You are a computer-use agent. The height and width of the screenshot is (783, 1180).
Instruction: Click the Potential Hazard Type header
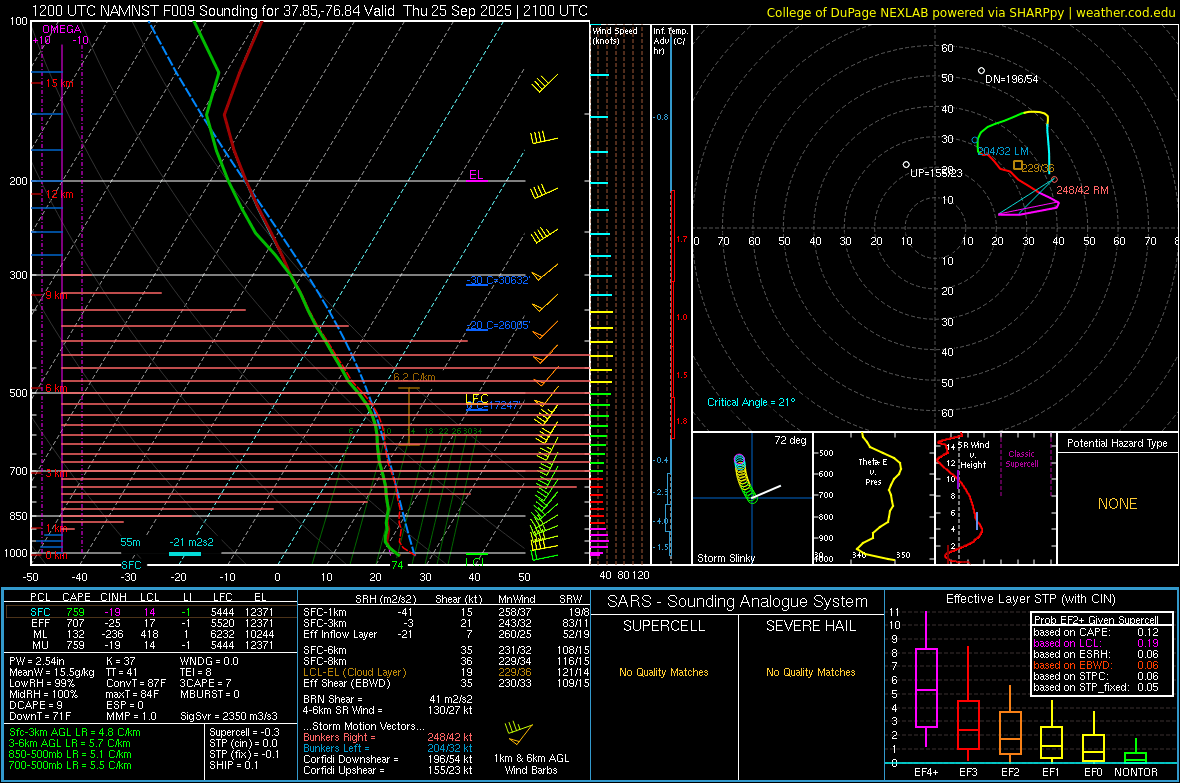point(1117,443)
